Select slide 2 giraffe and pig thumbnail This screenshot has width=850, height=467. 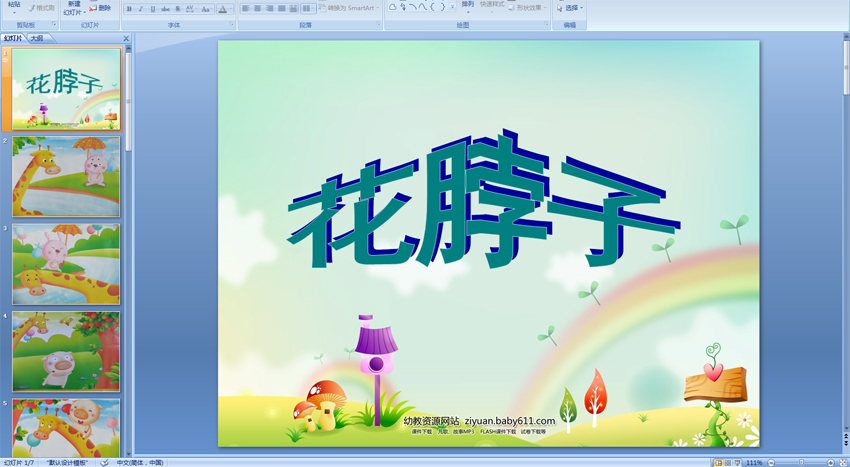[x=67, y=177]
